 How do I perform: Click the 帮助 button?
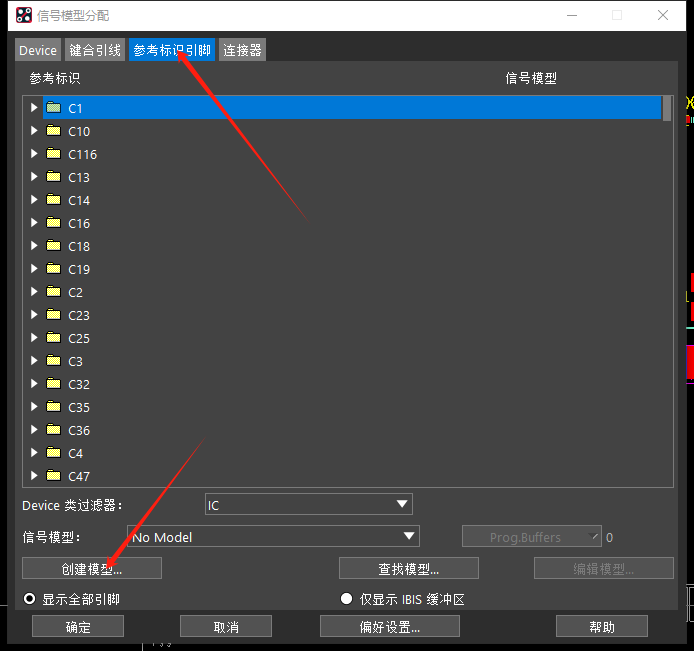pos(602,626)
